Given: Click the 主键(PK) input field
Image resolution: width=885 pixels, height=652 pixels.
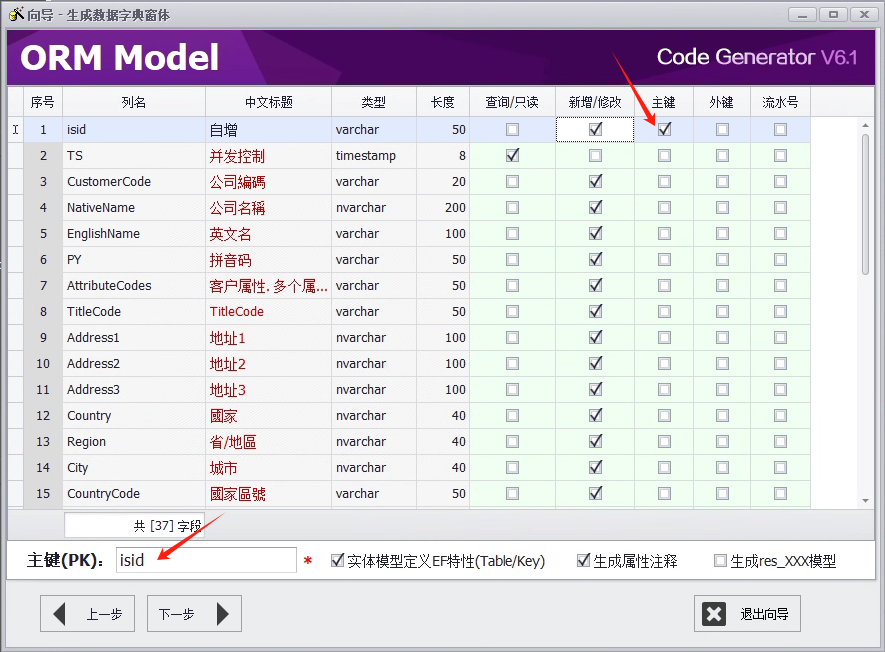Looking at the screenshot, I should click(206, 560).
